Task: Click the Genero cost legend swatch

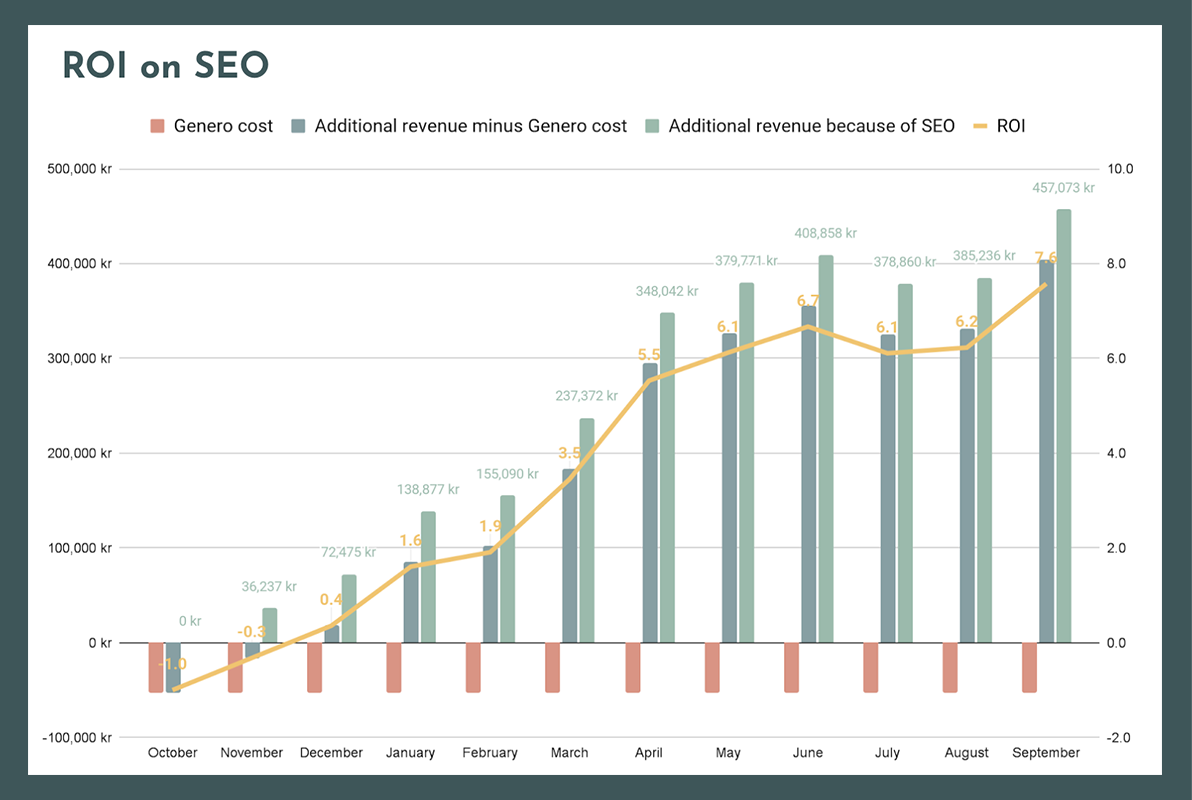Action: tap(156, 126)
